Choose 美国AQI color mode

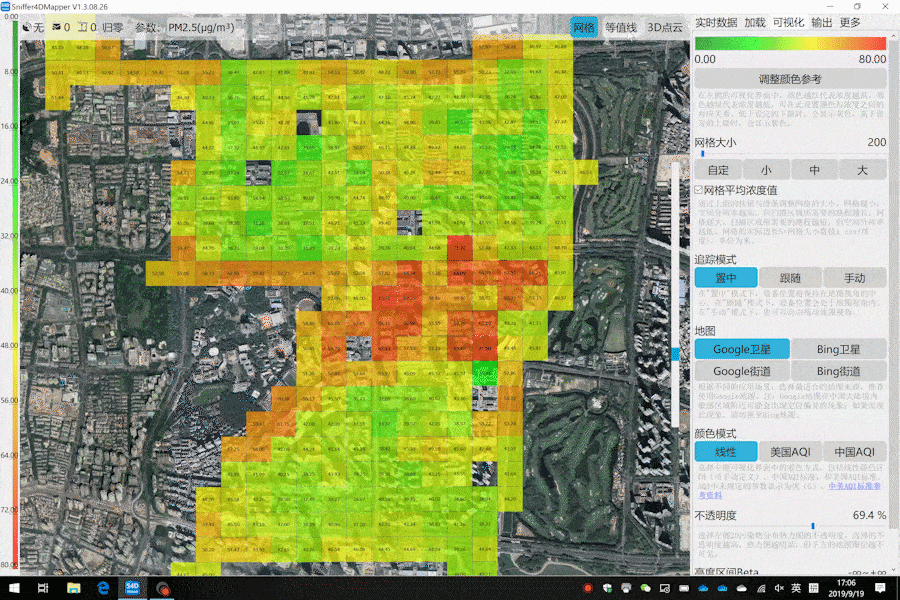tap(790, 452)
